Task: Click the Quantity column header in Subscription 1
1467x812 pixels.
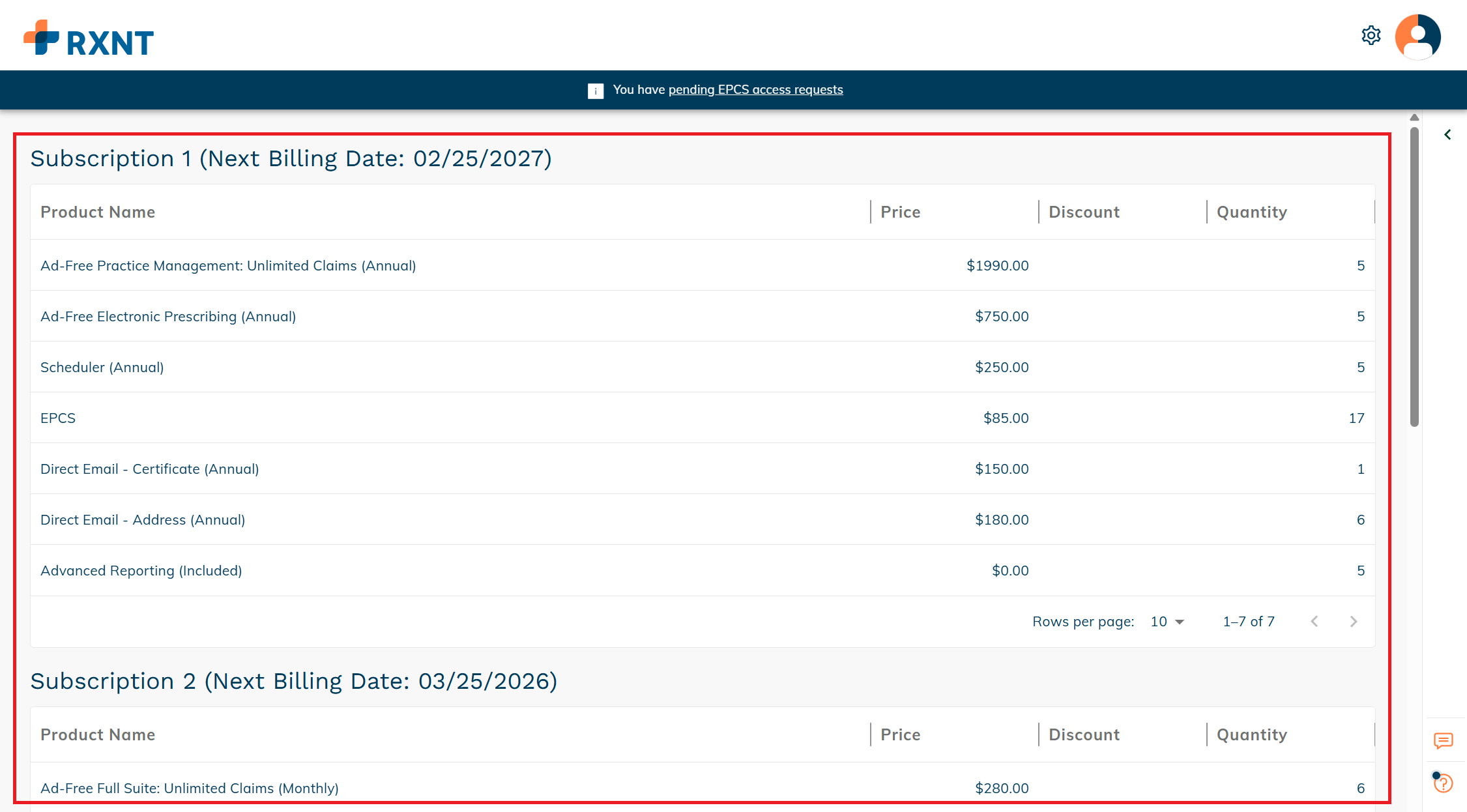Action: click(1251, 212)
